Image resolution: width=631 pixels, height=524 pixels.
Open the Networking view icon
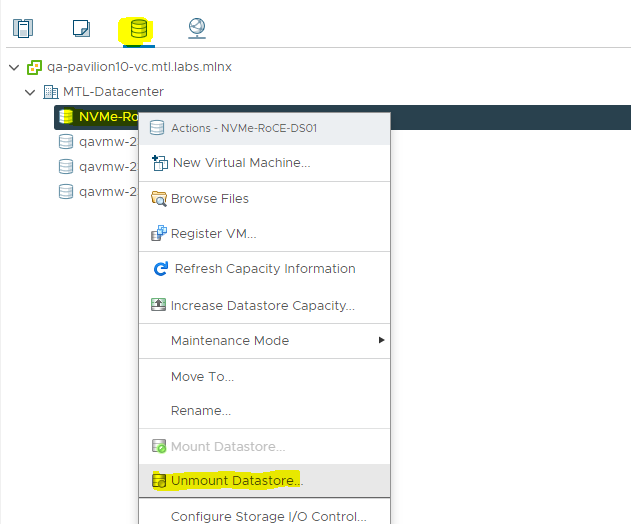coord(197,28)
